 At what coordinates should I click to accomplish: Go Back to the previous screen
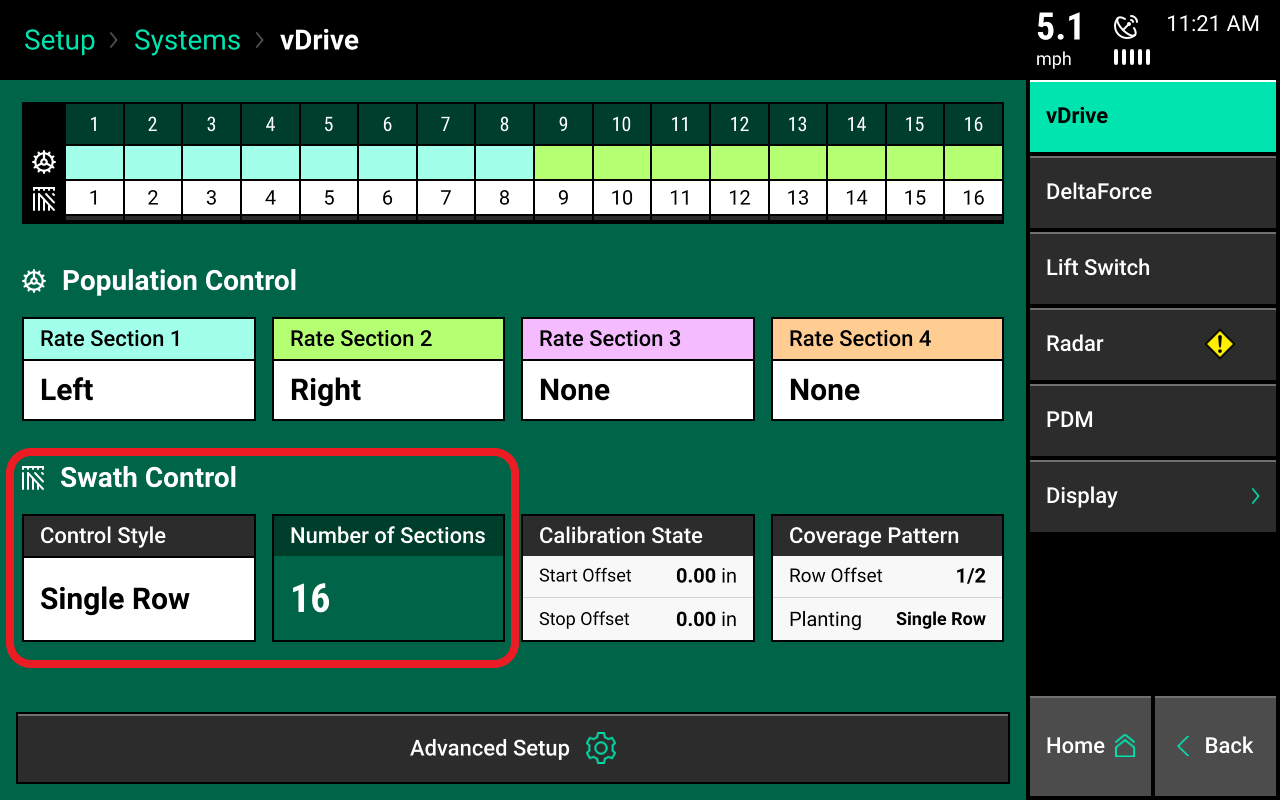point(1215,746)
